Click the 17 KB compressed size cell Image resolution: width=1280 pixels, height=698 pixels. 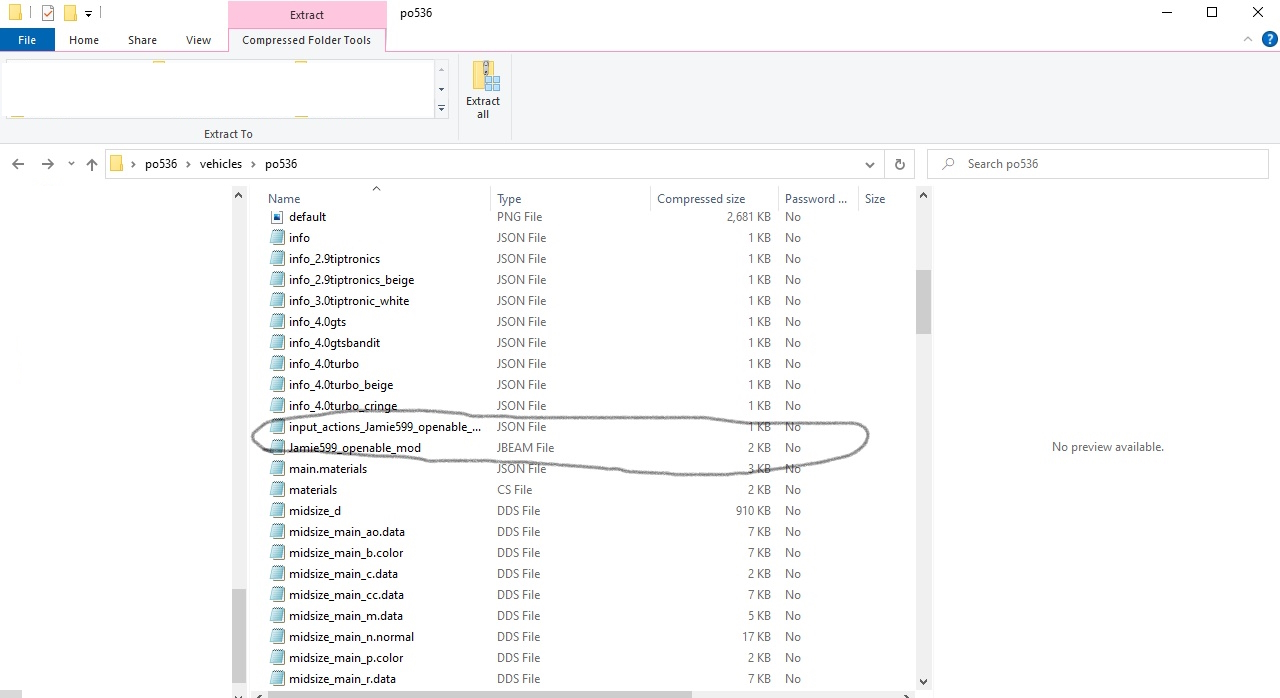click(x=756, y=637)
